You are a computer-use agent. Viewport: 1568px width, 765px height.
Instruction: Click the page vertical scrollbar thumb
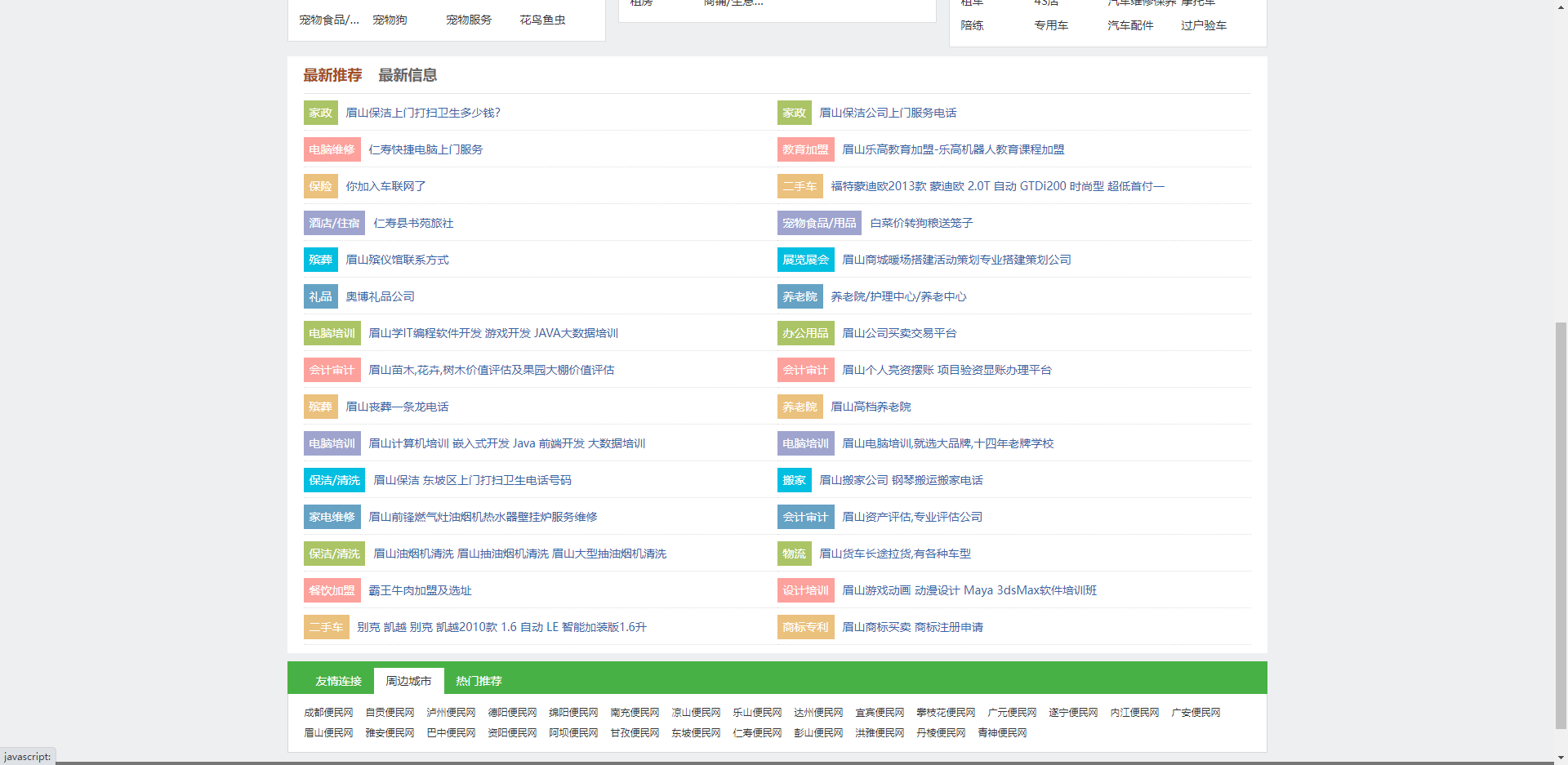(x=1561, y=525)
